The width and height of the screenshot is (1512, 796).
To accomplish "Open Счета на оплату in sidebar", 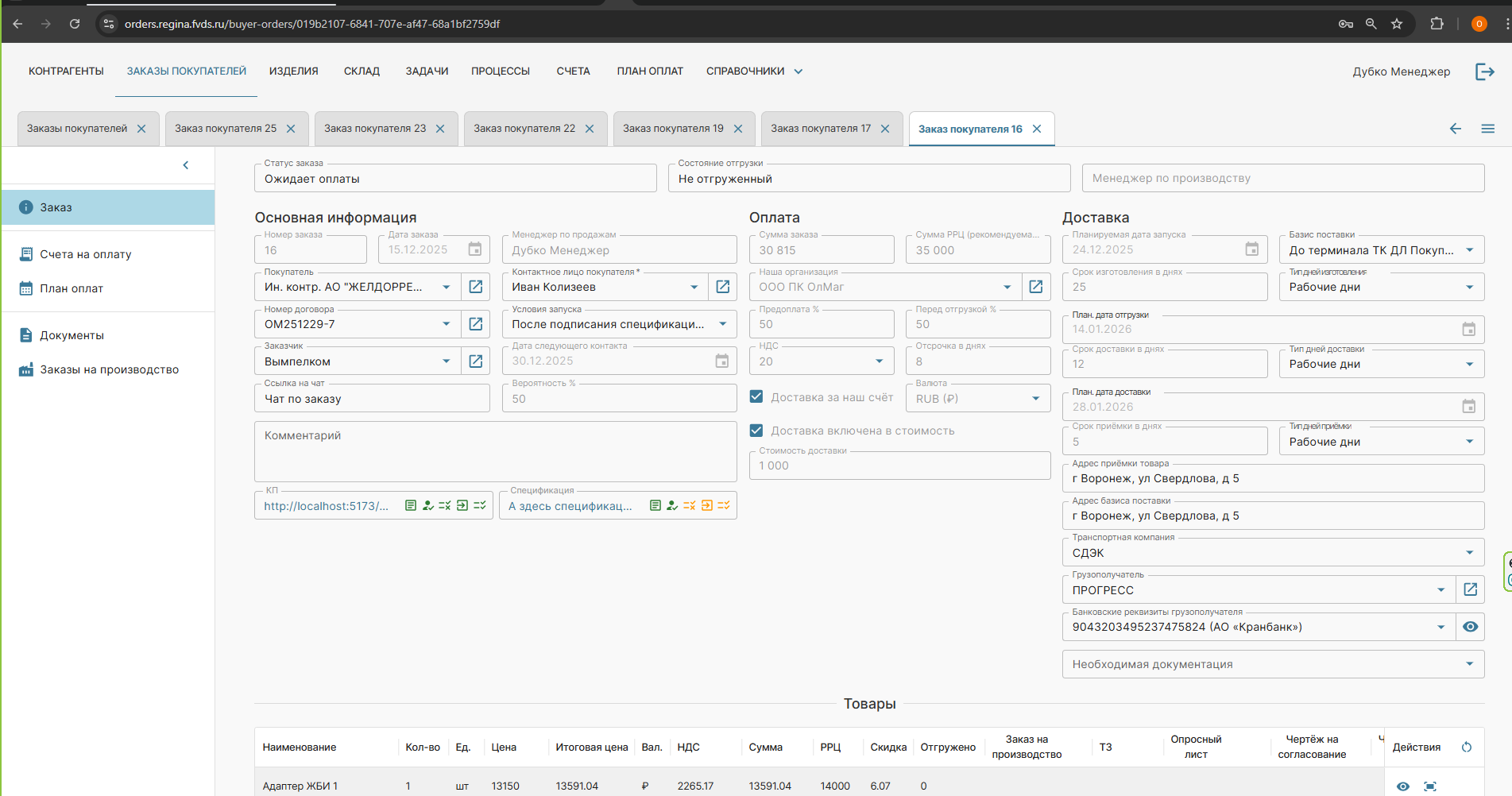I will tap(86, 254).
